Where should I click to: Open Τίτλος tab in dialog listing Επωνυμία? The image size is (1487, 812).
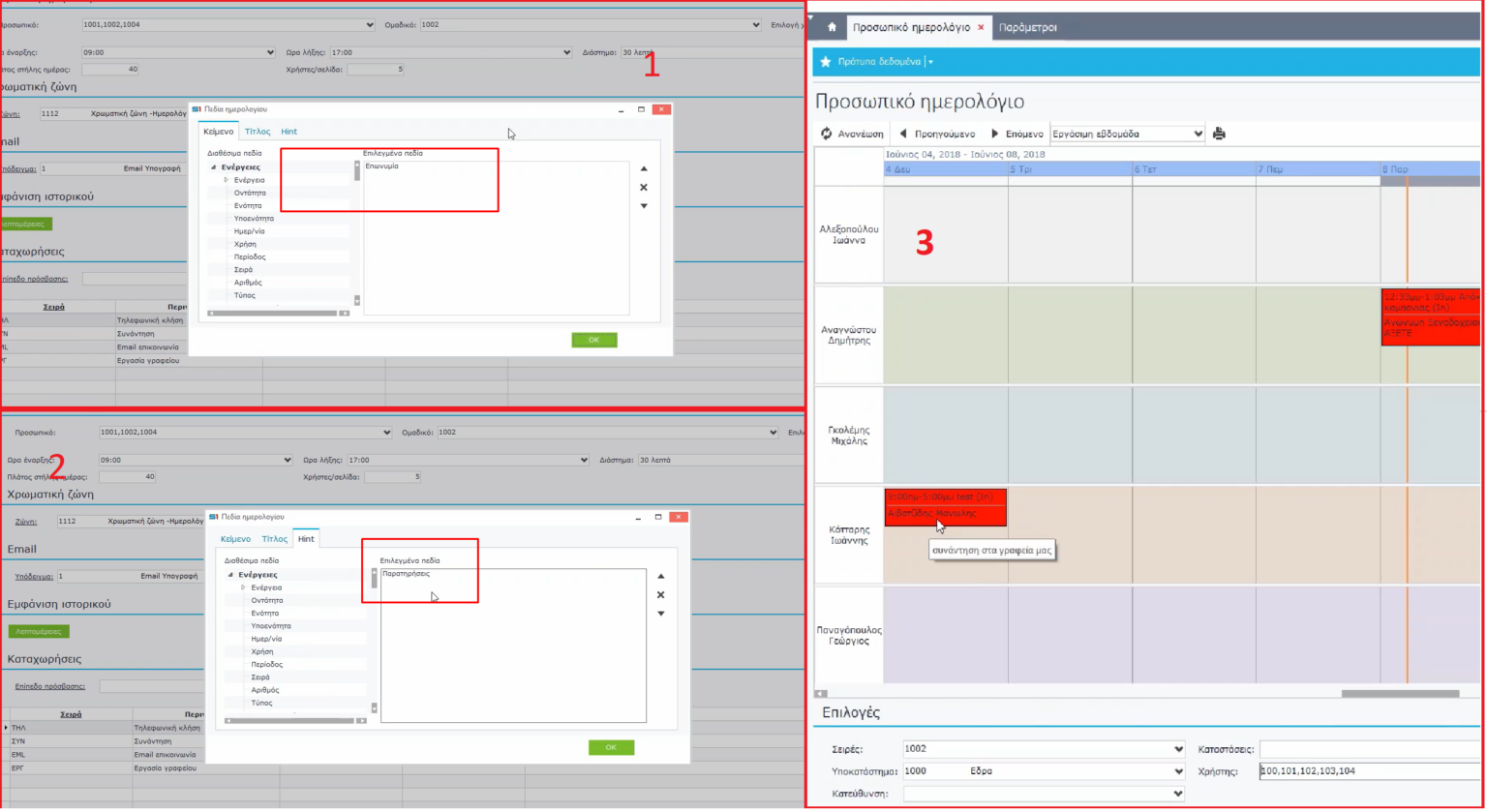click(258, 132)
